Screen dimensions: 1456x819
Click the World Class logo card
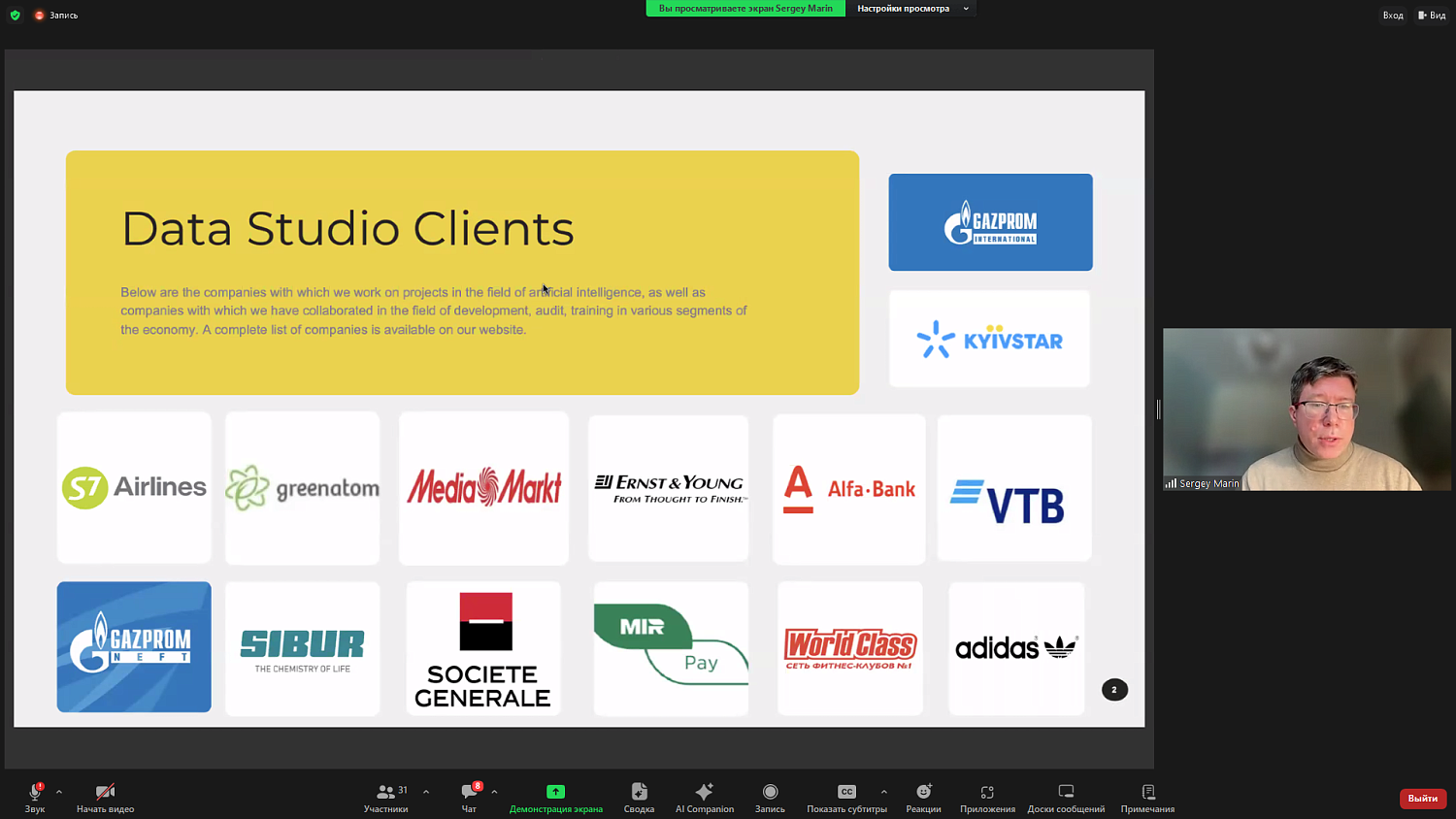[x=850, y=648]
